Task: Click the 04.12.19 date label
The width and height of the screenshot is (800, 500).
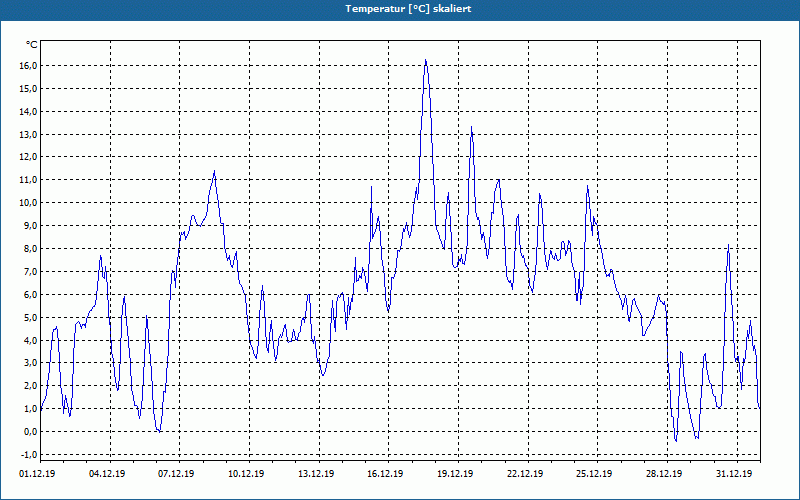Action: [107, 474]
